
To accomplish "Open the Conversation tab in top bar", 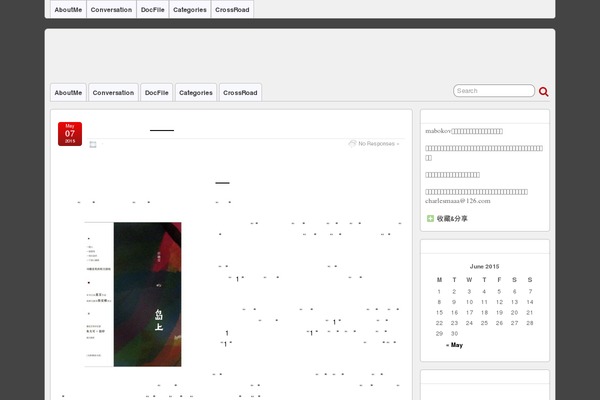I will (111, 10).
